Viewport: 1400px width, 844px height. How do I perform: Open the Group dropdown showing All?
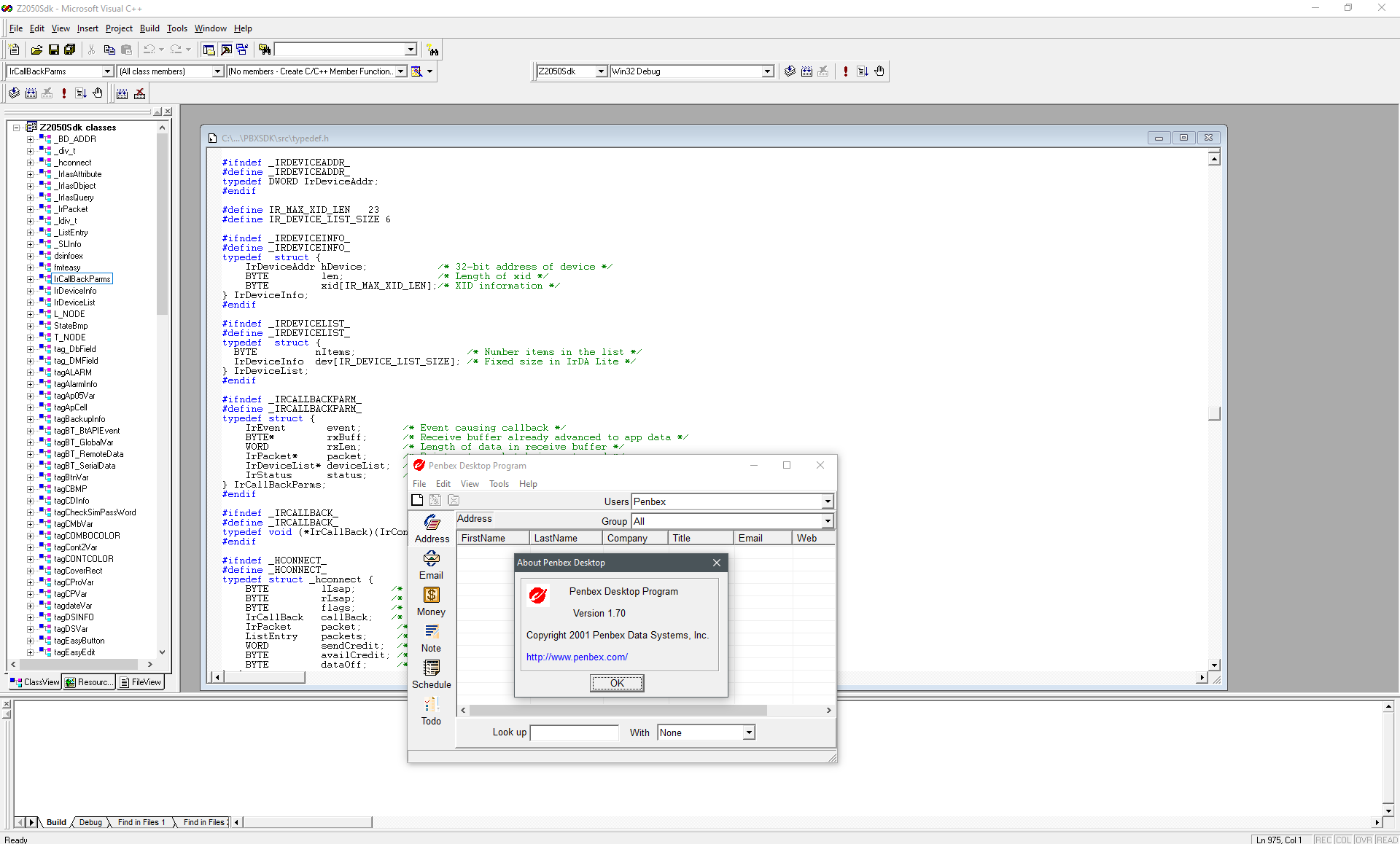click(x=826, y=521)
